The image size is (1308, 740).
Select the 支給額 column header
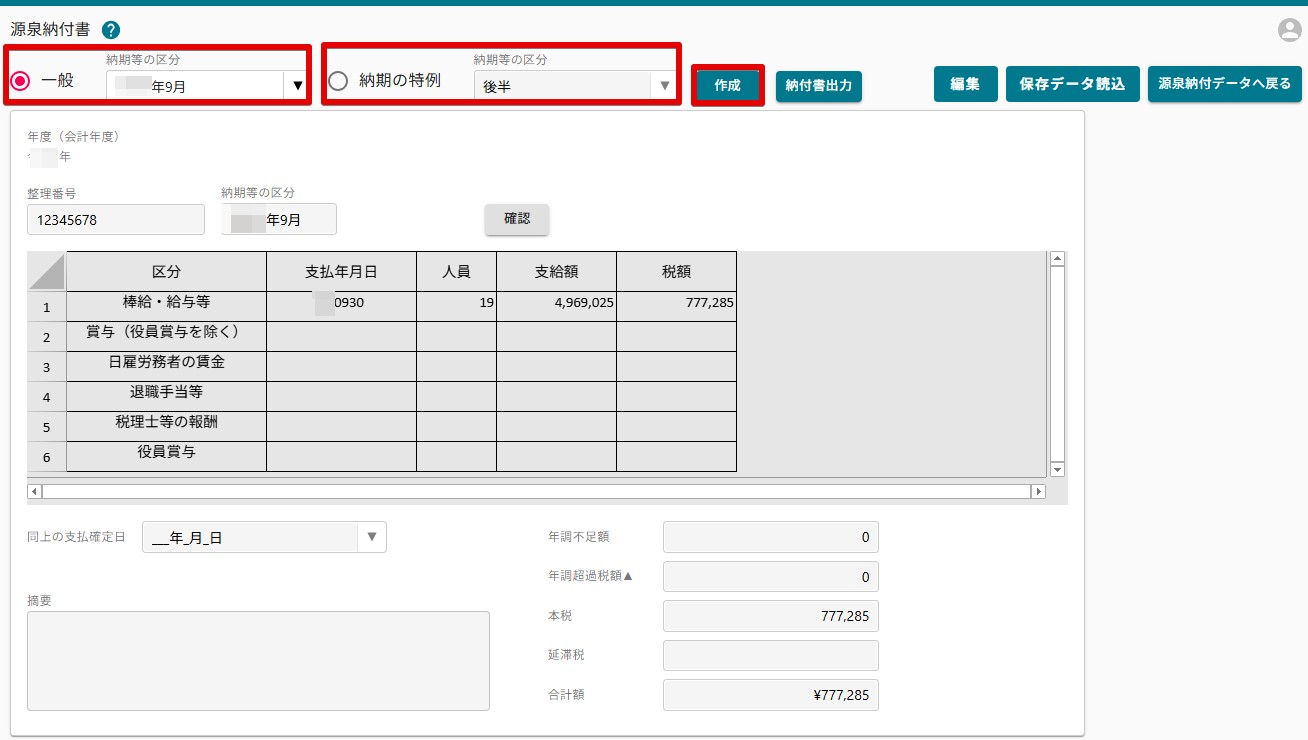pyautogui.click(x=557, y=271)
